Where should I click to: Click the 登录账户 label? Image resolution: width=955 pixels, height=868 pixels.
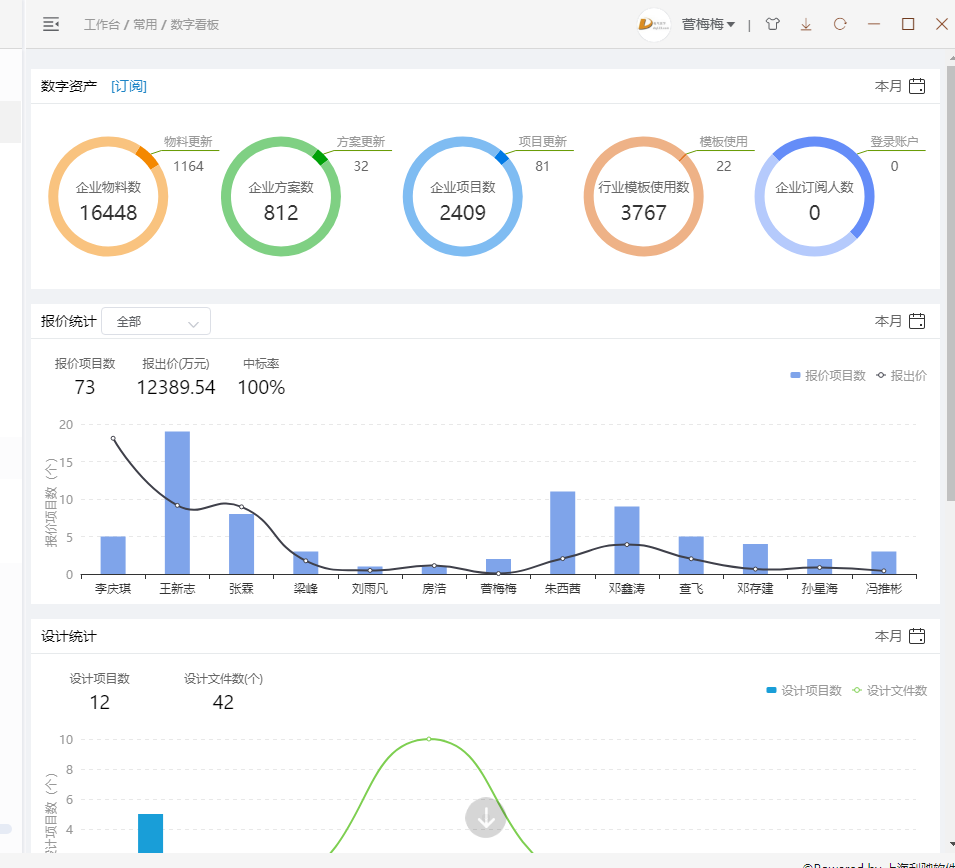click(x=894, y=142)
